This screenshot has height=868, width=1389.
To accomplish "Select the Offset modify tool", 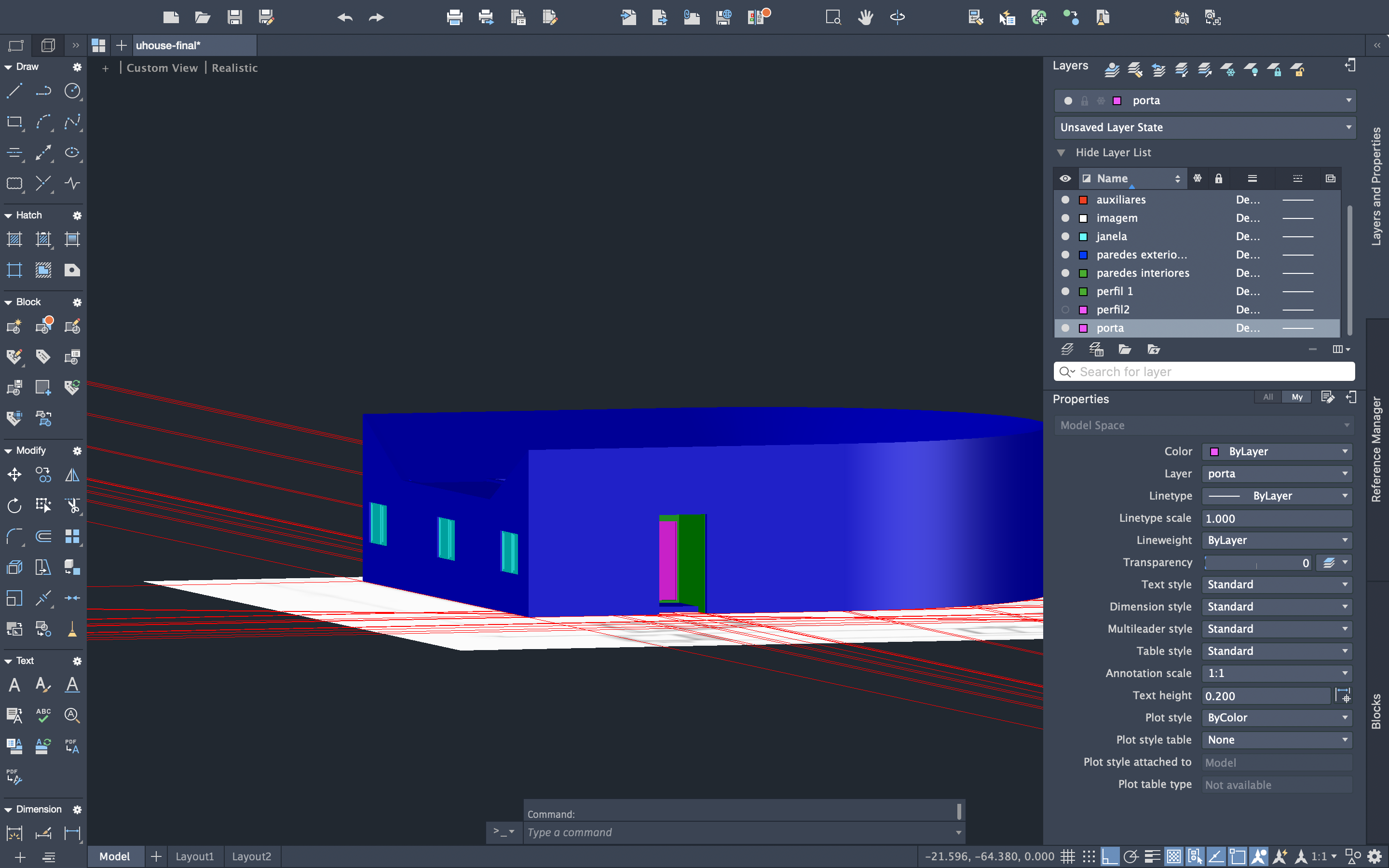I will (43, 537).
